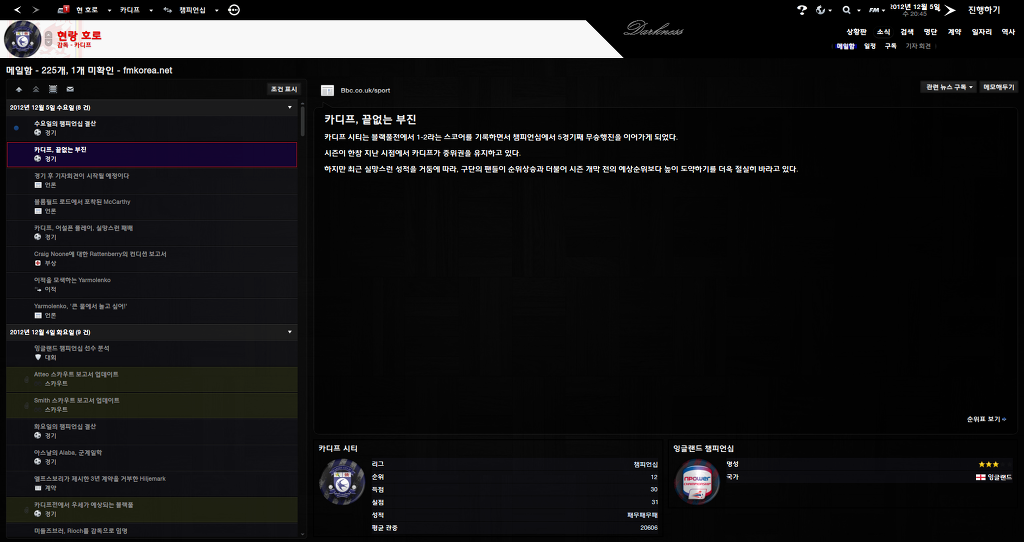Go back with the left arrow
The width and height of the screenshot is (1024, 542).
click(18, 10)
